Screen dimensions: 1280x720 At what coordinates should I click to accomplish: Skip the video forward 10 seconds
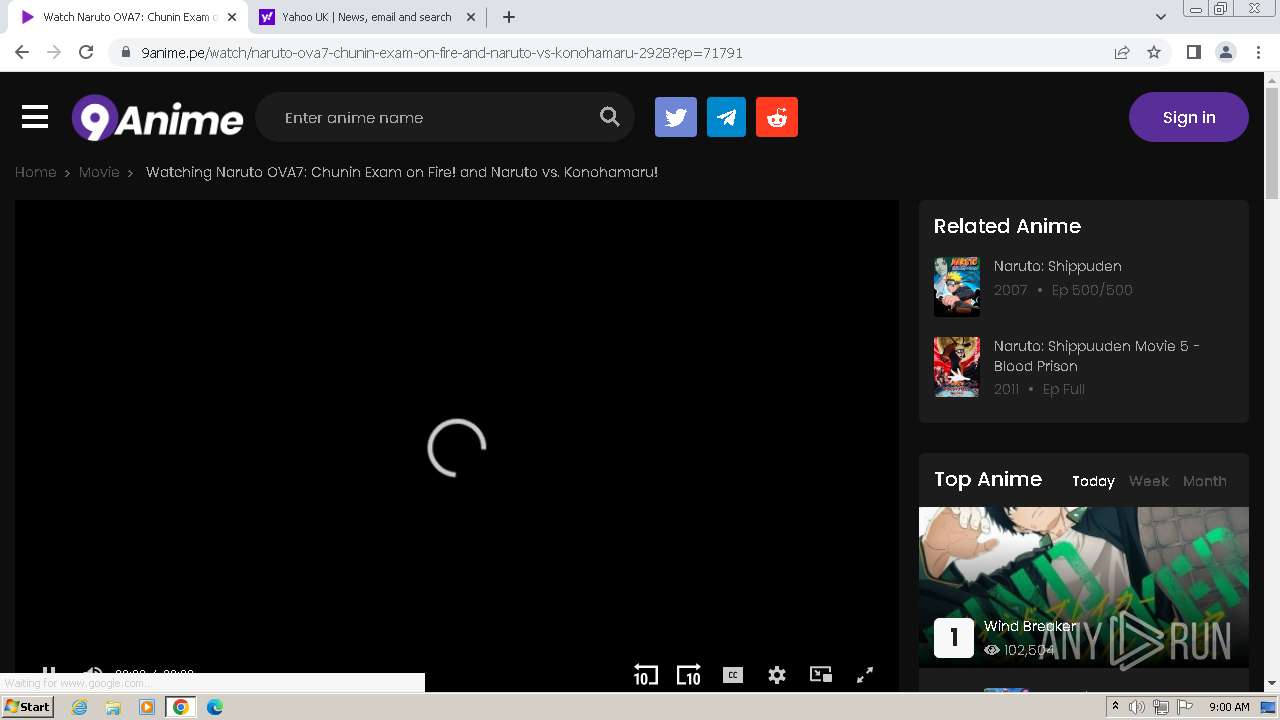(688, 675)
